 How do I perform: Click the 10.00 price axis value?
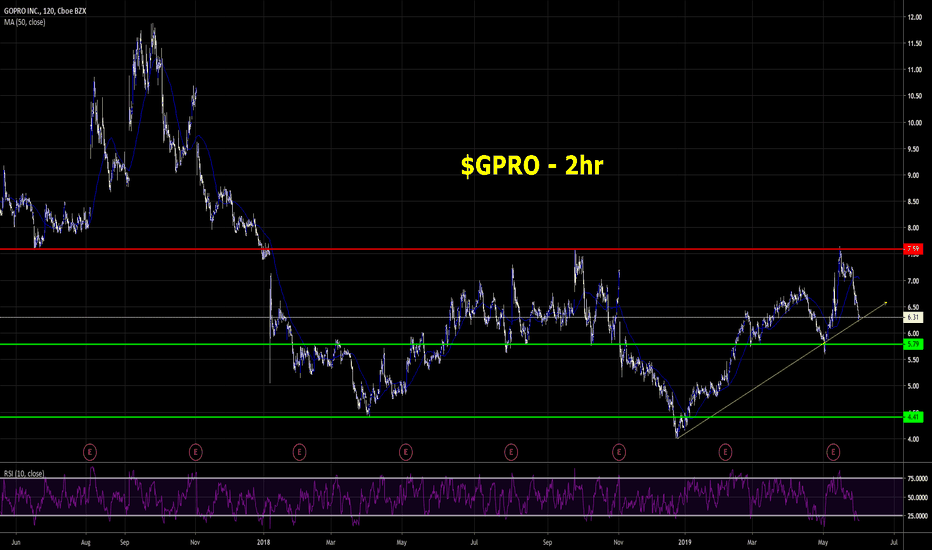tap(914, 123)
